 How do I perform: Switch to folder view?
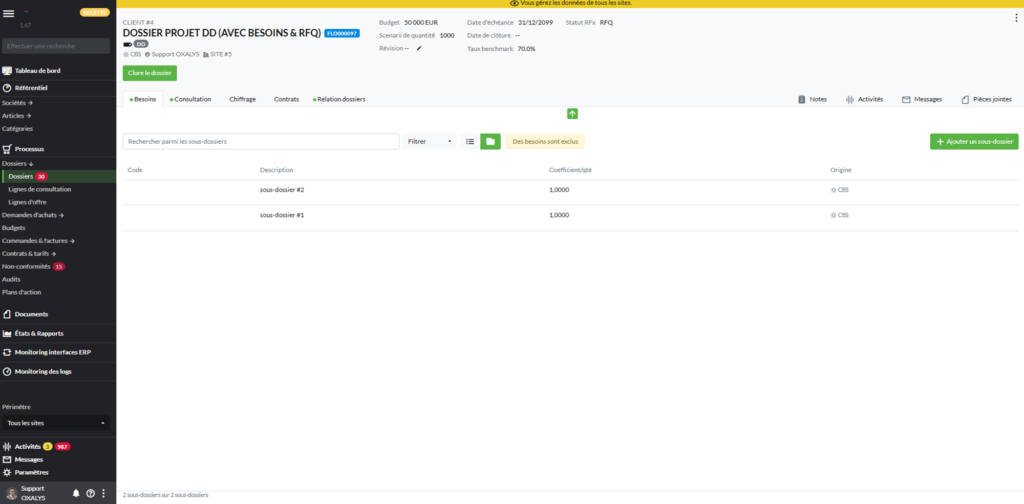[x=490, y=142]
